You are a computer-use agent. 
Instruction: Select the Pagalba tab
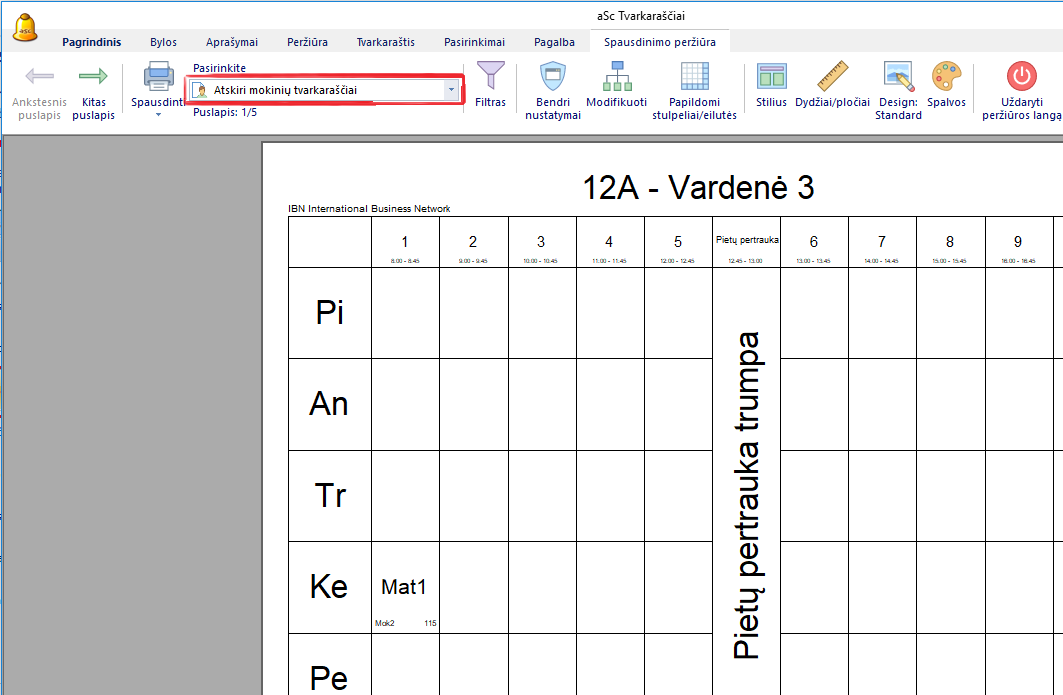(x=554, y=42)
